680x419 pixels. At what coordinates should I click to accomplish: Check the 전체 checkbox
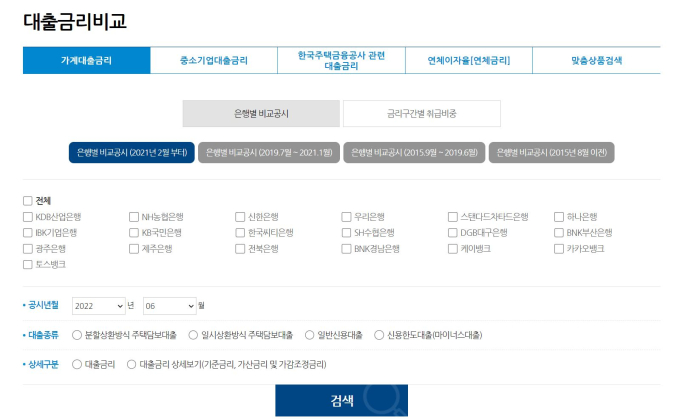[x=28, y=201]
